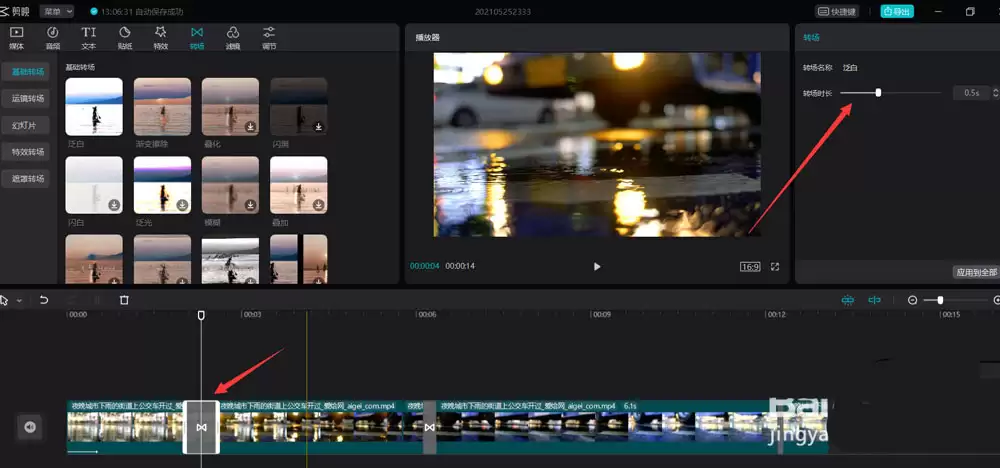Open the 菜单 dropdown menu
Screen dimensions: 1000x468
pos(56,11)
